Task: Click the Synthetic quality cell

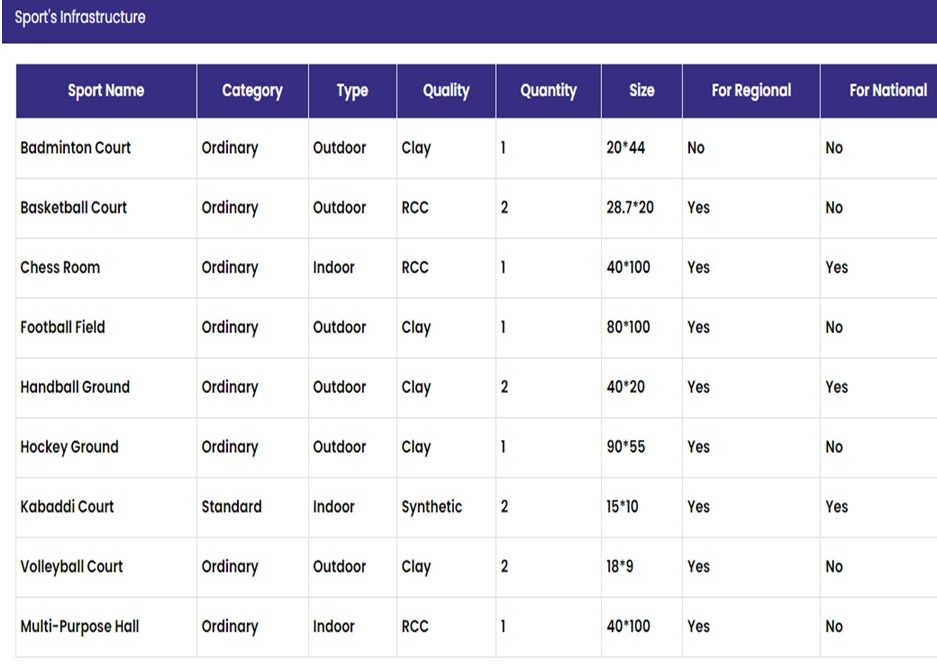Action: point(431,507)
